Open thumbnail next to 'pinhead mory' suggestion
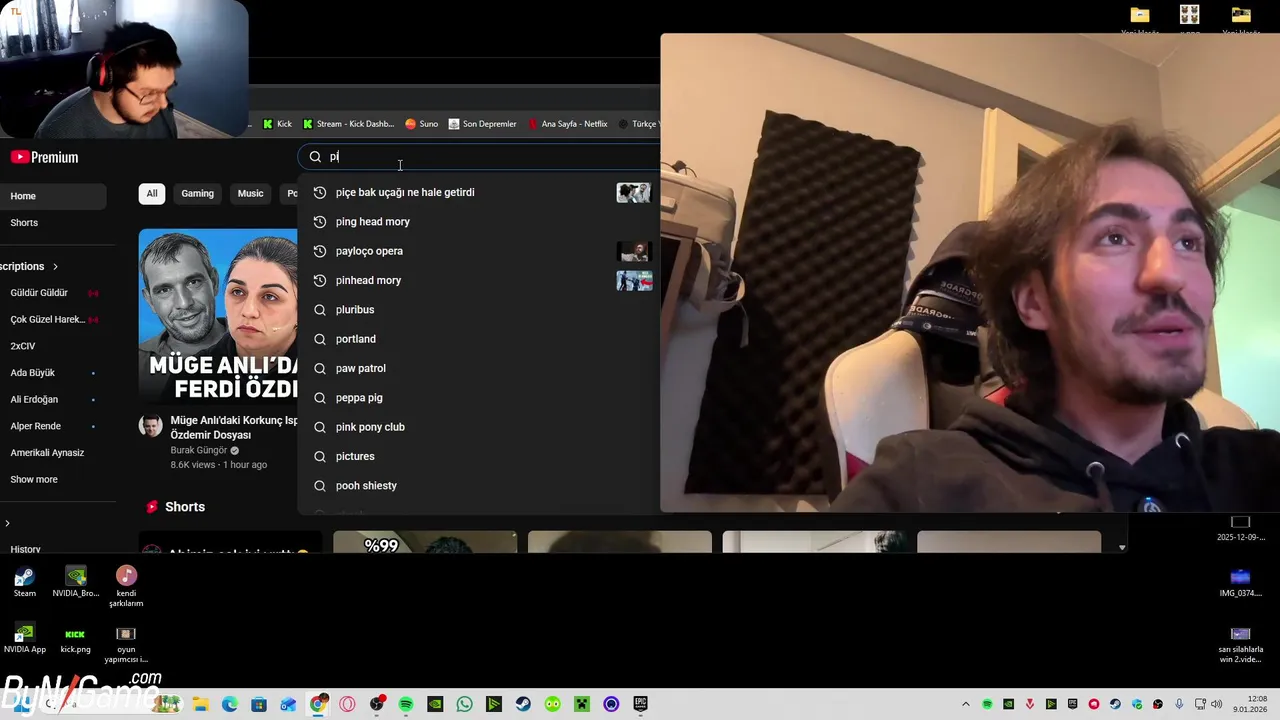Viewport: 1280px width, 720px height. point(634,281)
